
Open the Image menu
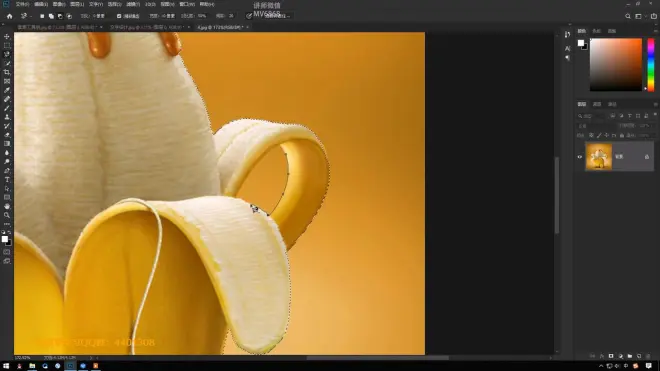59,4
